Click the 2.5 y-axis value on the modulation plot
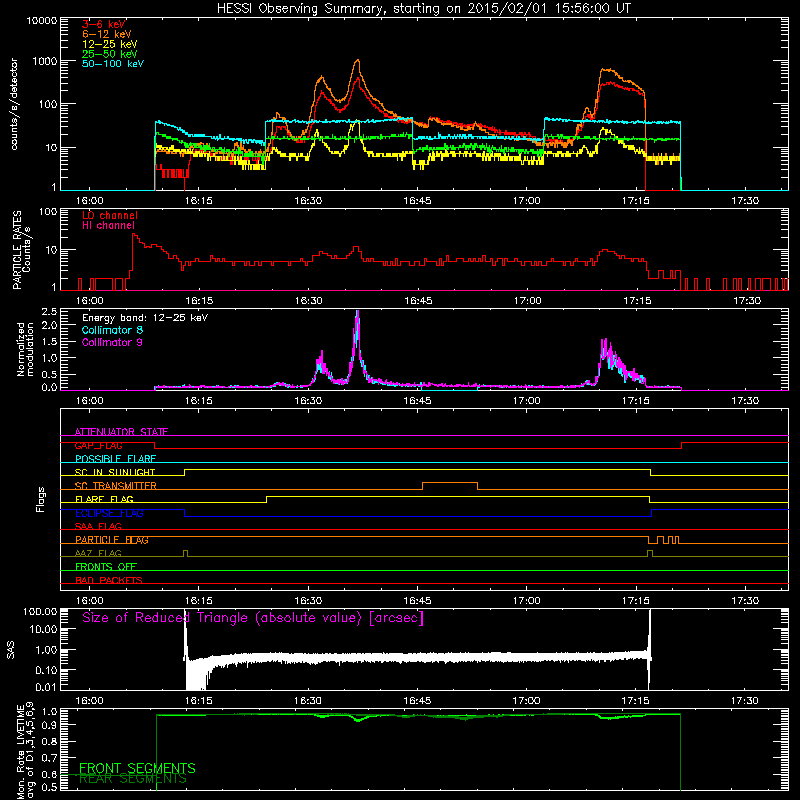 (49, 312)
